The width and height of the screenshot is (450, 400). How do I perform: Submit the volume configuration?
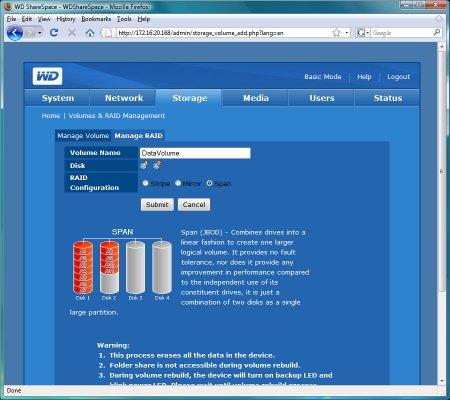pyautogui.click(x=157, y=204)
